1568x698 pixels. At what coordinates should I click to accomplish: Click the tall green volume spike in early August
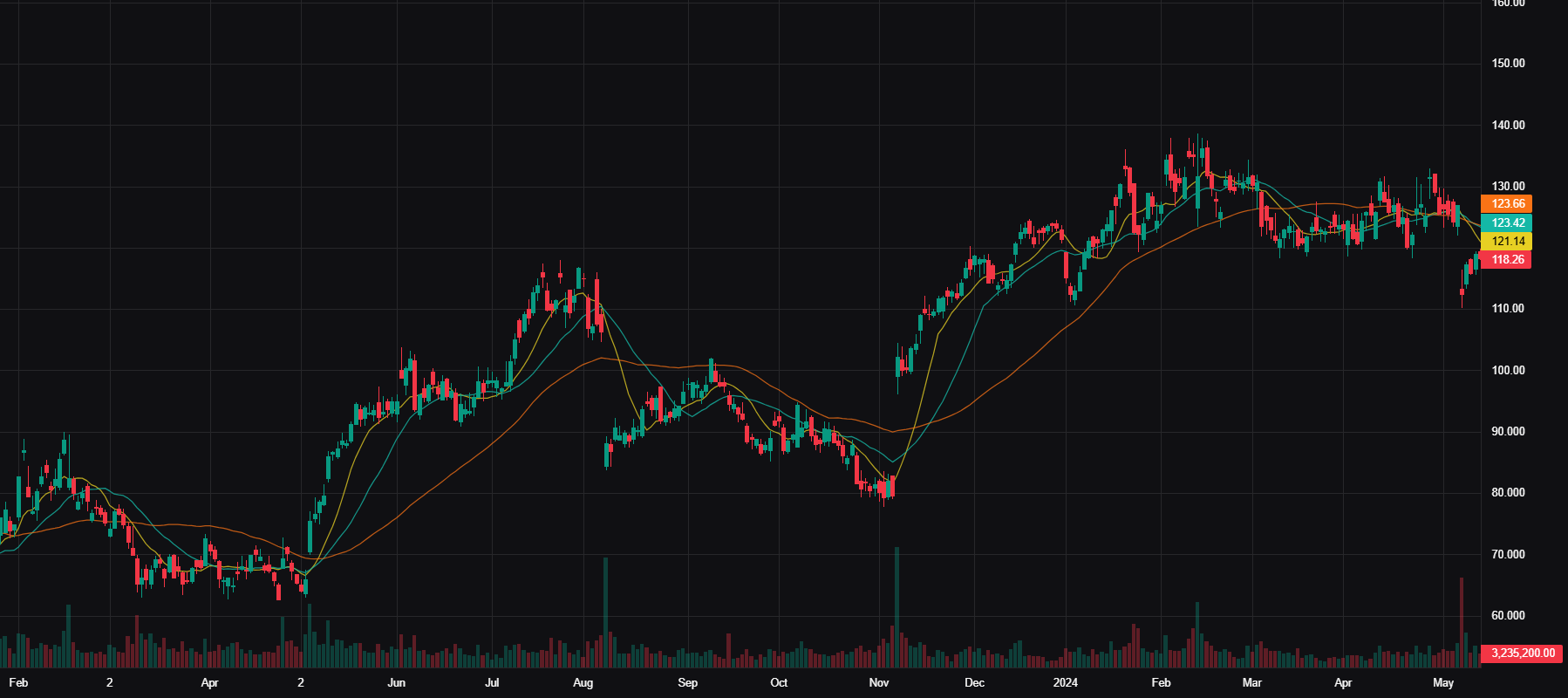tap(606, 612)
